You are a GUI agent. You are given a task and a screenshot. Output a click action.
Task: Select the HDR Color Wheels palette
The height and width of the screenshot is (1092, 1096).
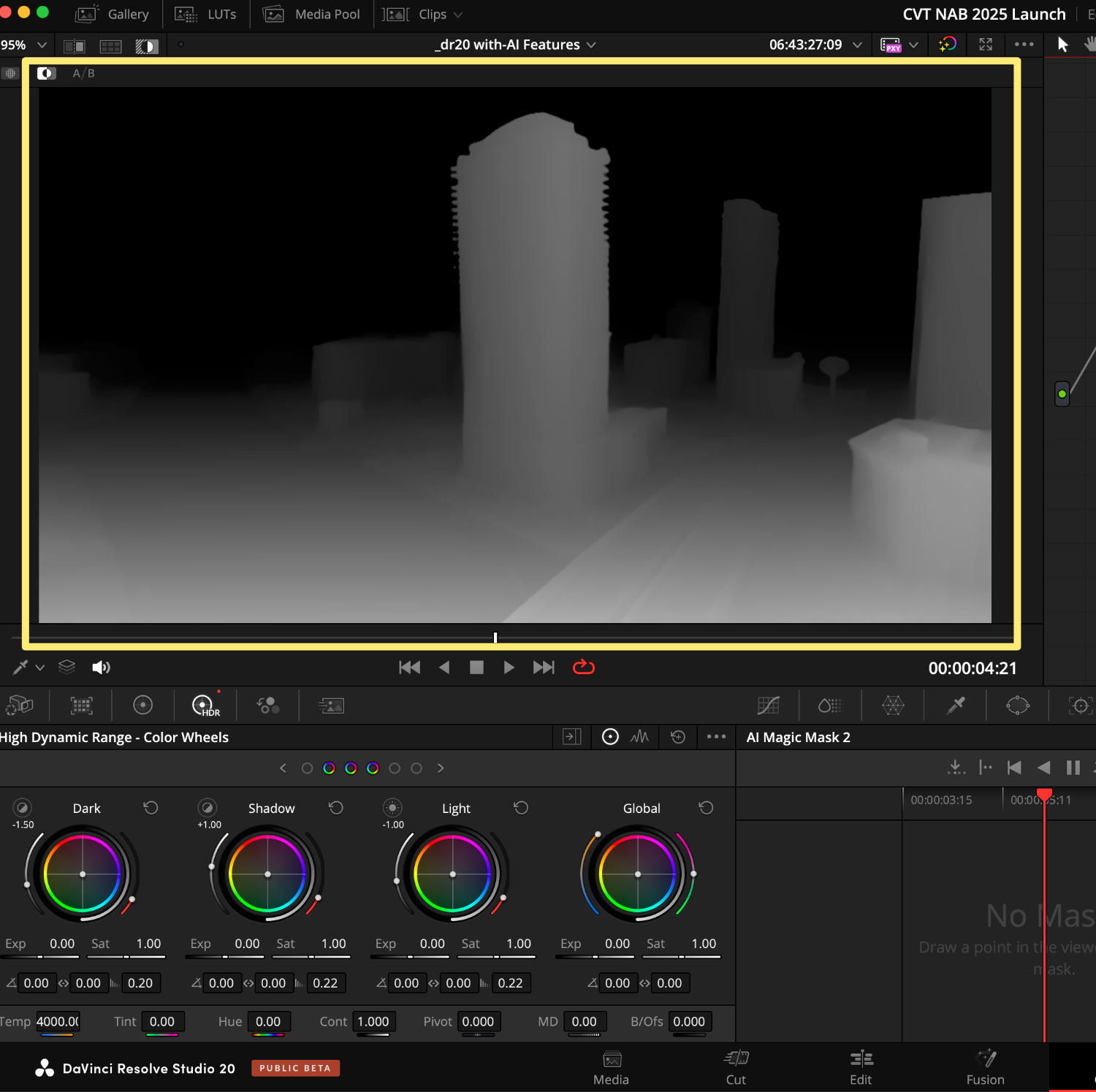[205, 705]
